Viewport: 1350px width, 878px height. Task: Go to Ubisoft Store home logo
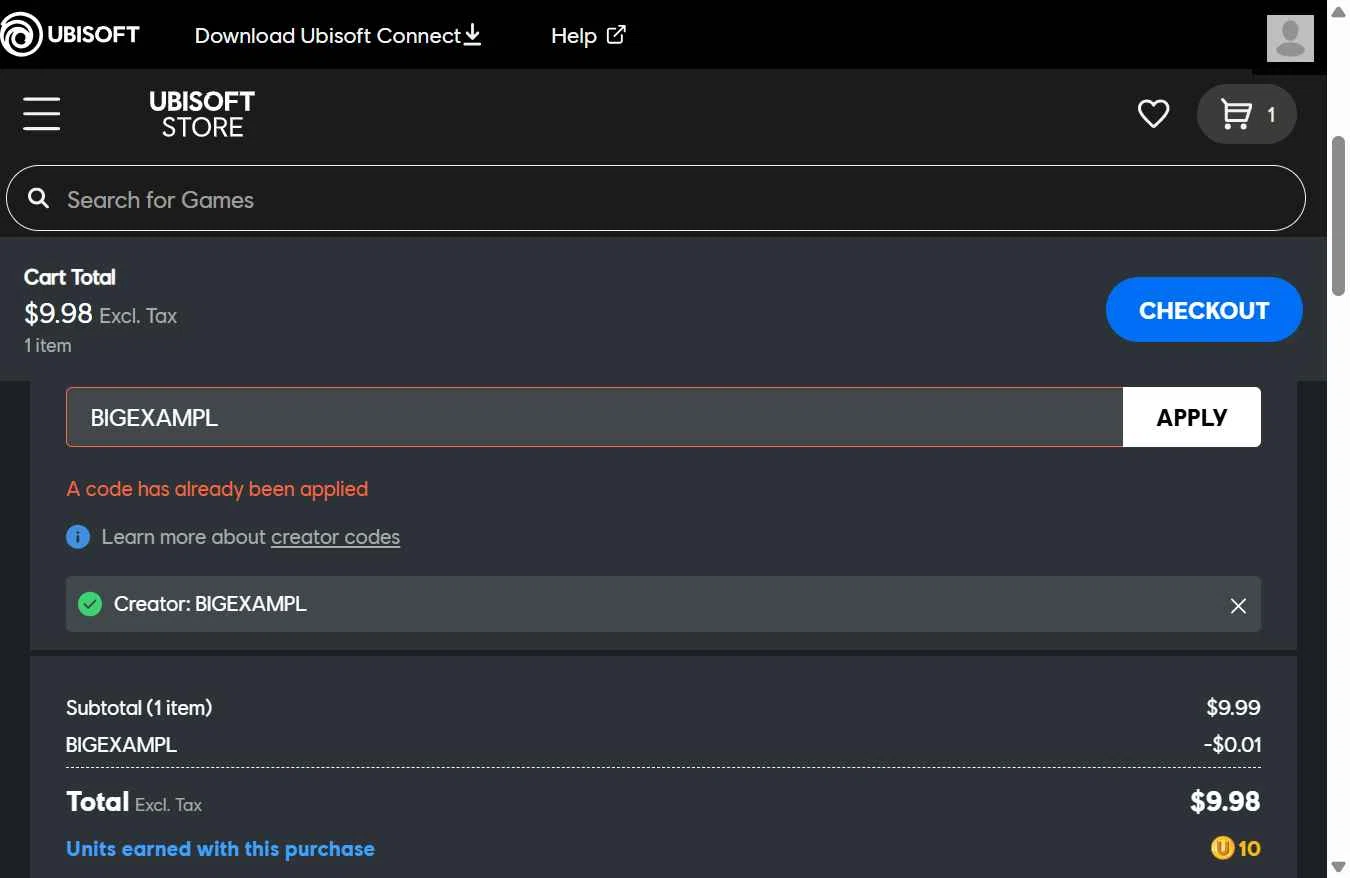(x=202, y=114)
